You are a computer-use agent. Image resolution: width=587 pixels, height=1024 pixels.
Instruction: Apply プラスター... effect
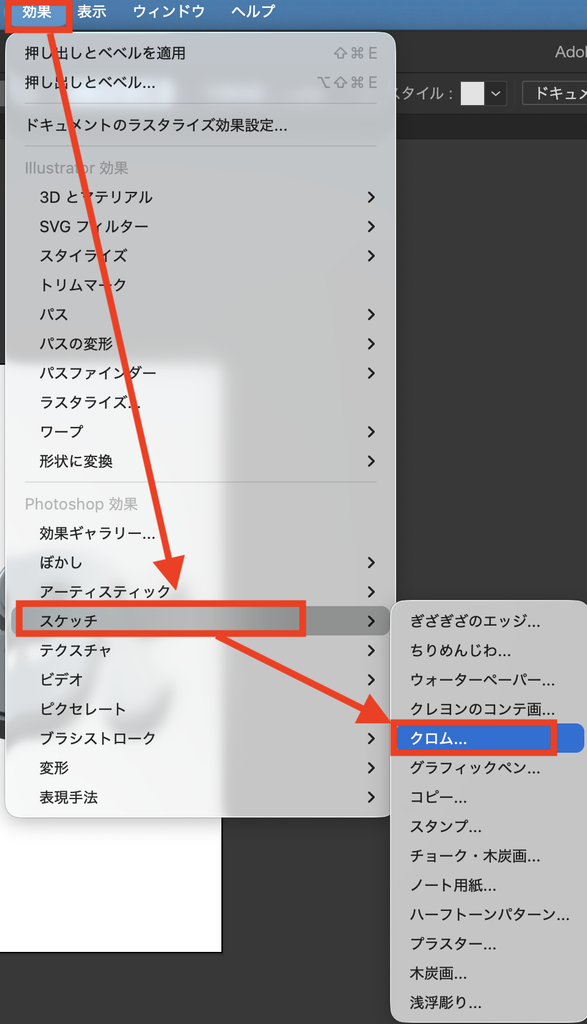pyautogui.click(x=490, y=944)
